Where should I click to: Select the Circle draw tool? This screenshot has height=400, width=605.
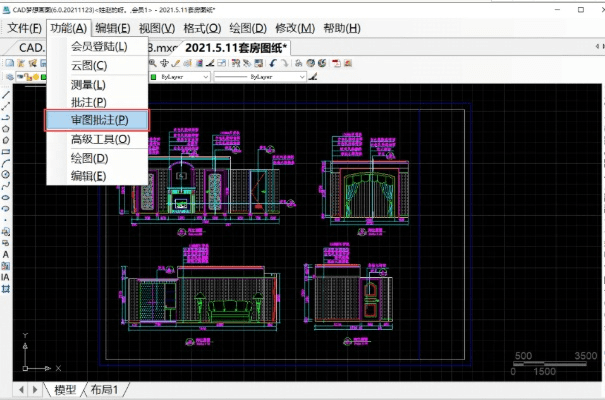point(6,174)
